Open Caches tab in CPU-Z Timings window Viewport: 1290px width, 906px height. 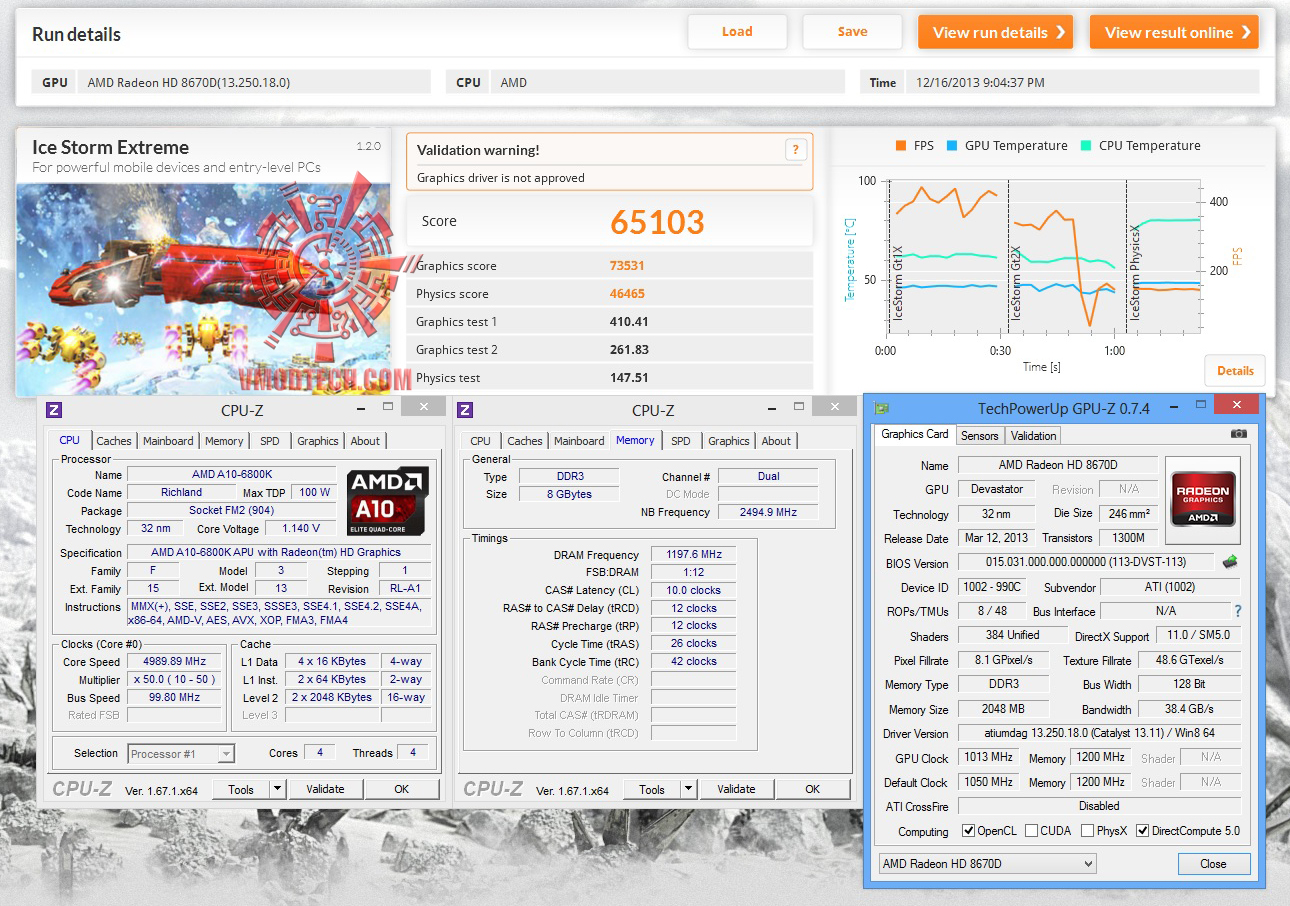[525, 441]
